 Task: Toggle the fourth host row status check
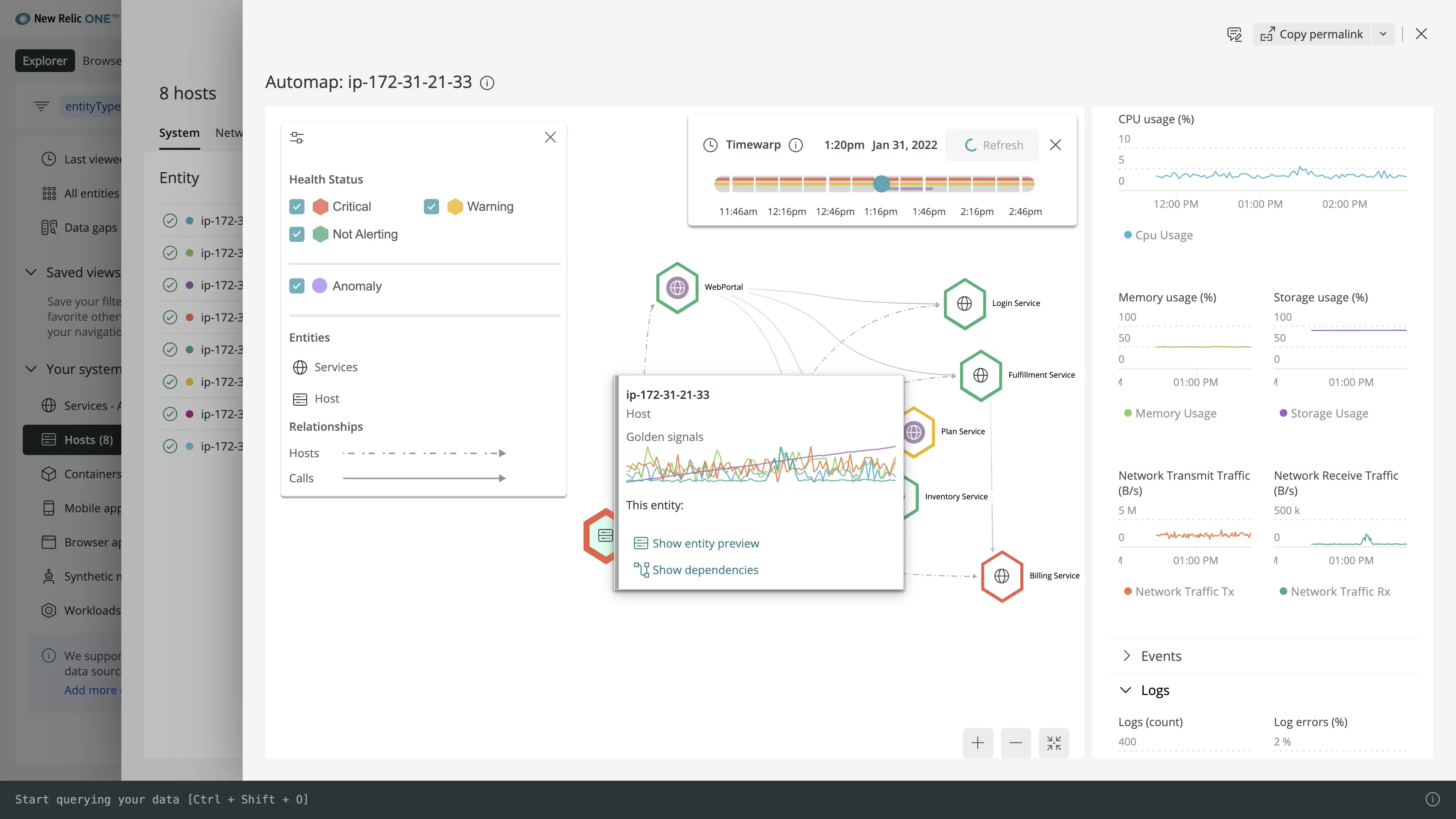[x=169, y=318]
